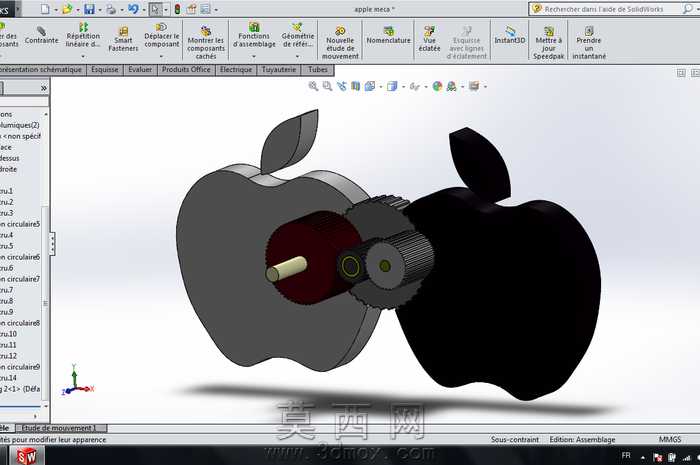
Task: Click the View orientation icon
Action: pyautogui.click(x=370, y=86)
